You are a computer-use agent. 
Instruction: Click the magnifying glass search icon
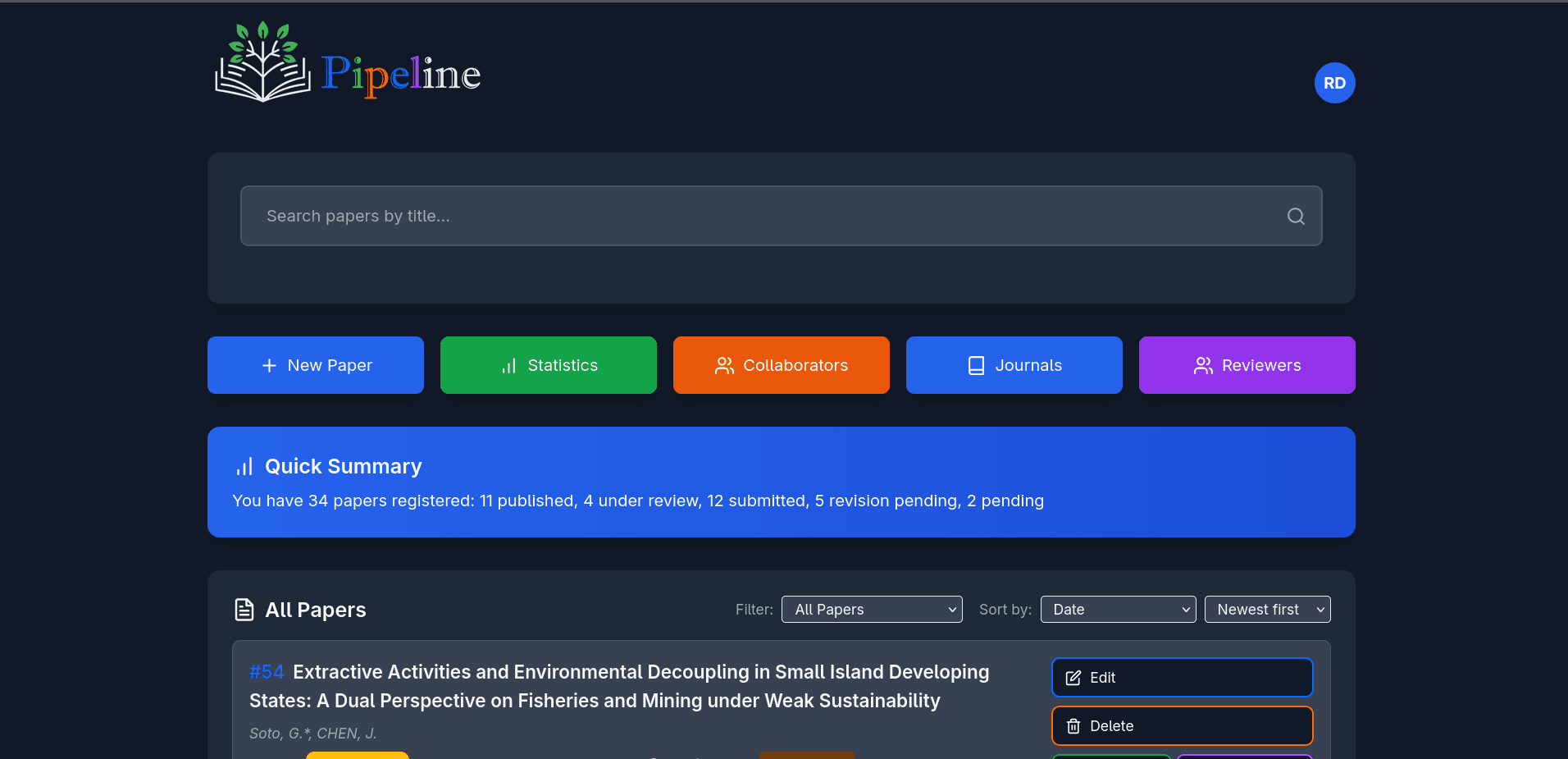[x=1295, y=216]
